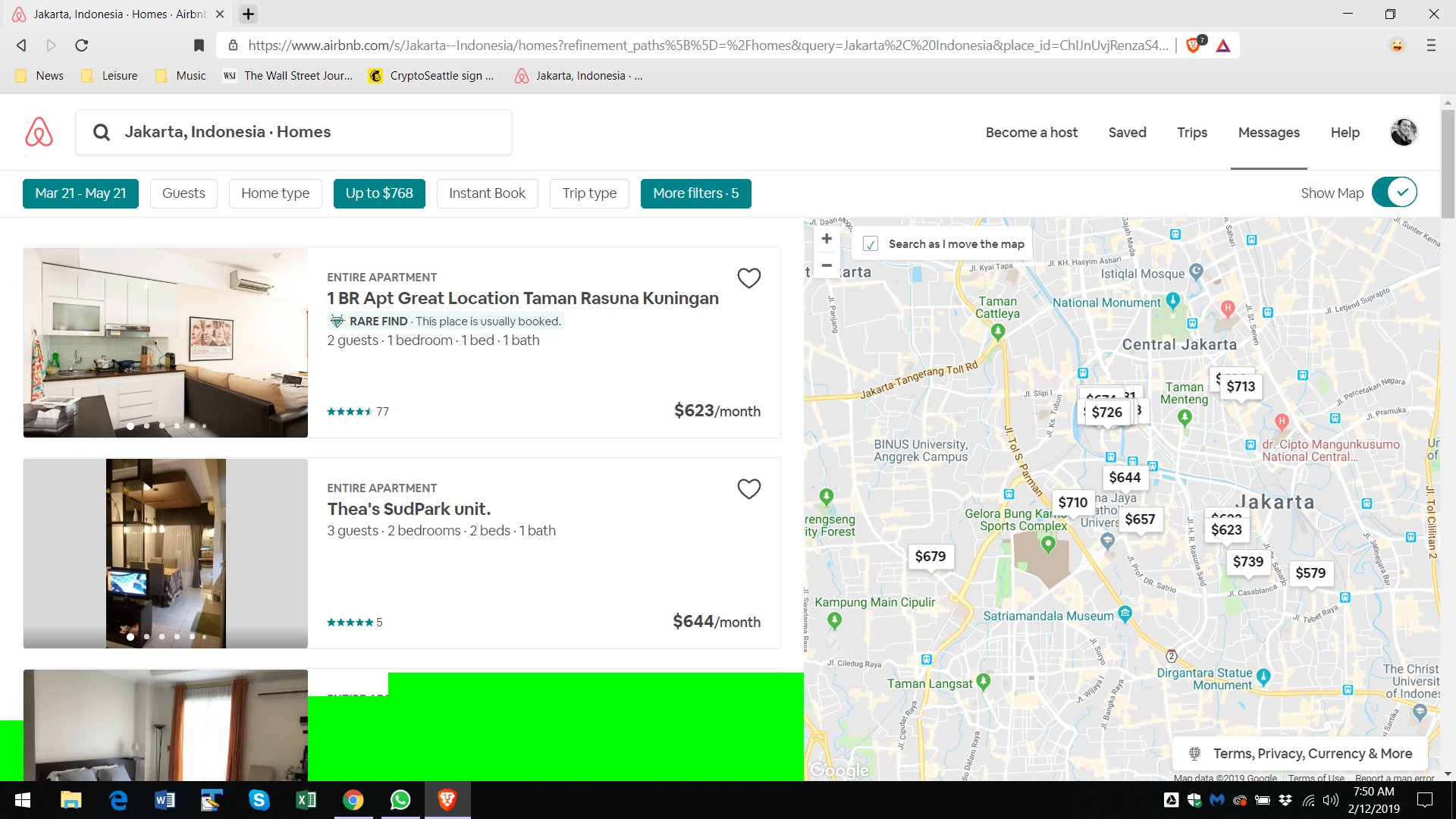Save the 1 BR Apt listing with heart

748,278
